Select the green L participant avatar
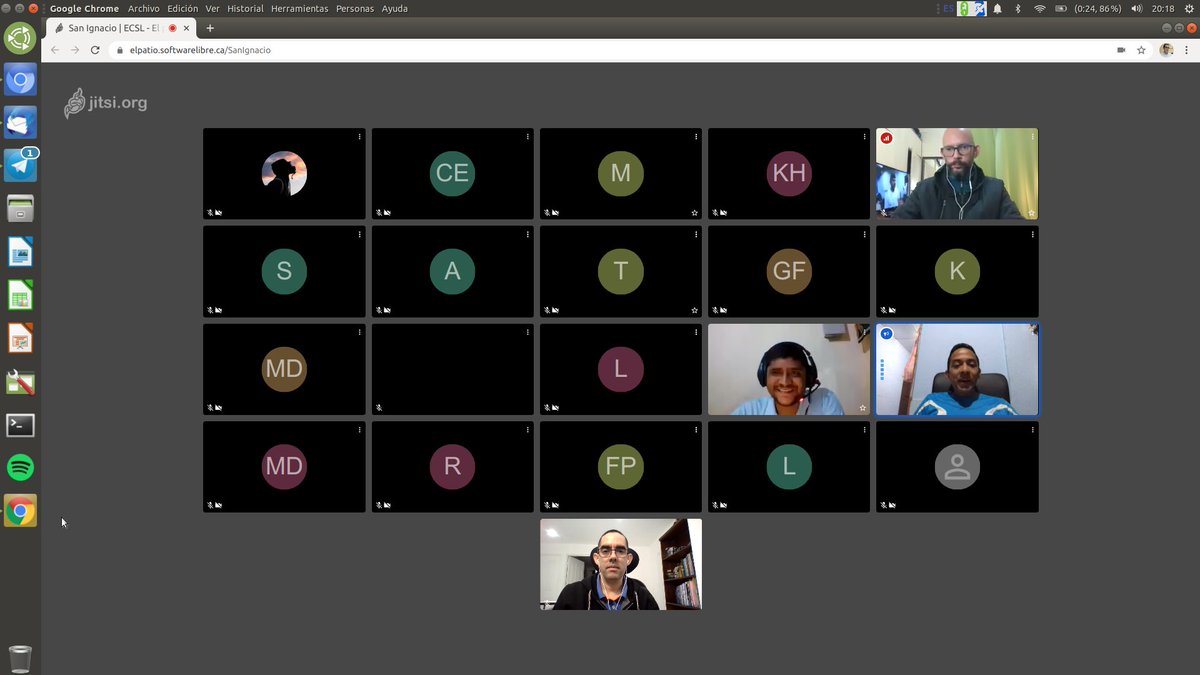This screenshot has width=1200, height=675. [x=789, y=467]
